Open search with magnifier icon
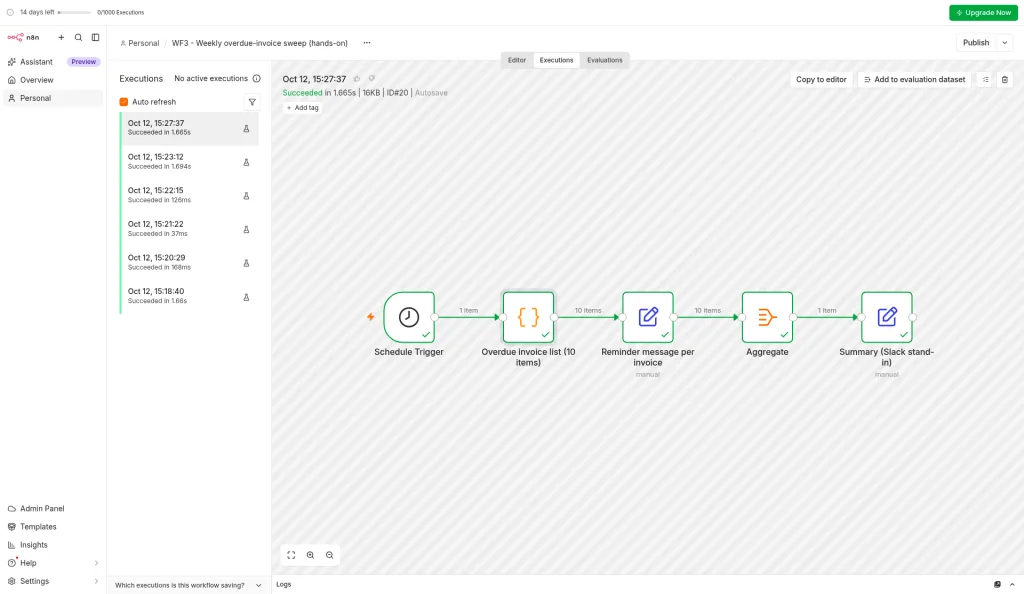Viewport: 1024px width, 594px height. point(78,37)
